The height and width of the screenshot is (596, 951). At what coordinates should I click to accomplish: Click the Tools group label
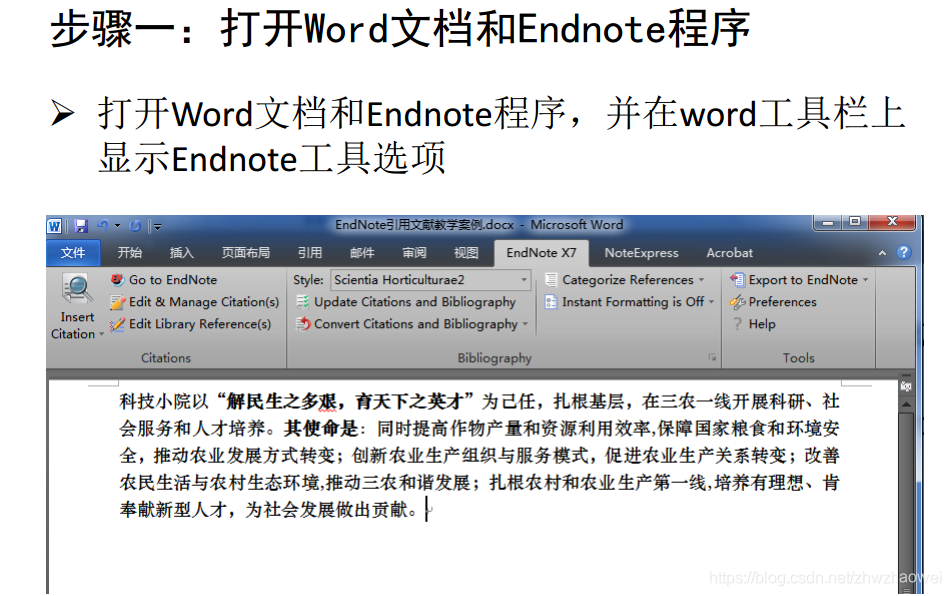(x=798, y=358)
